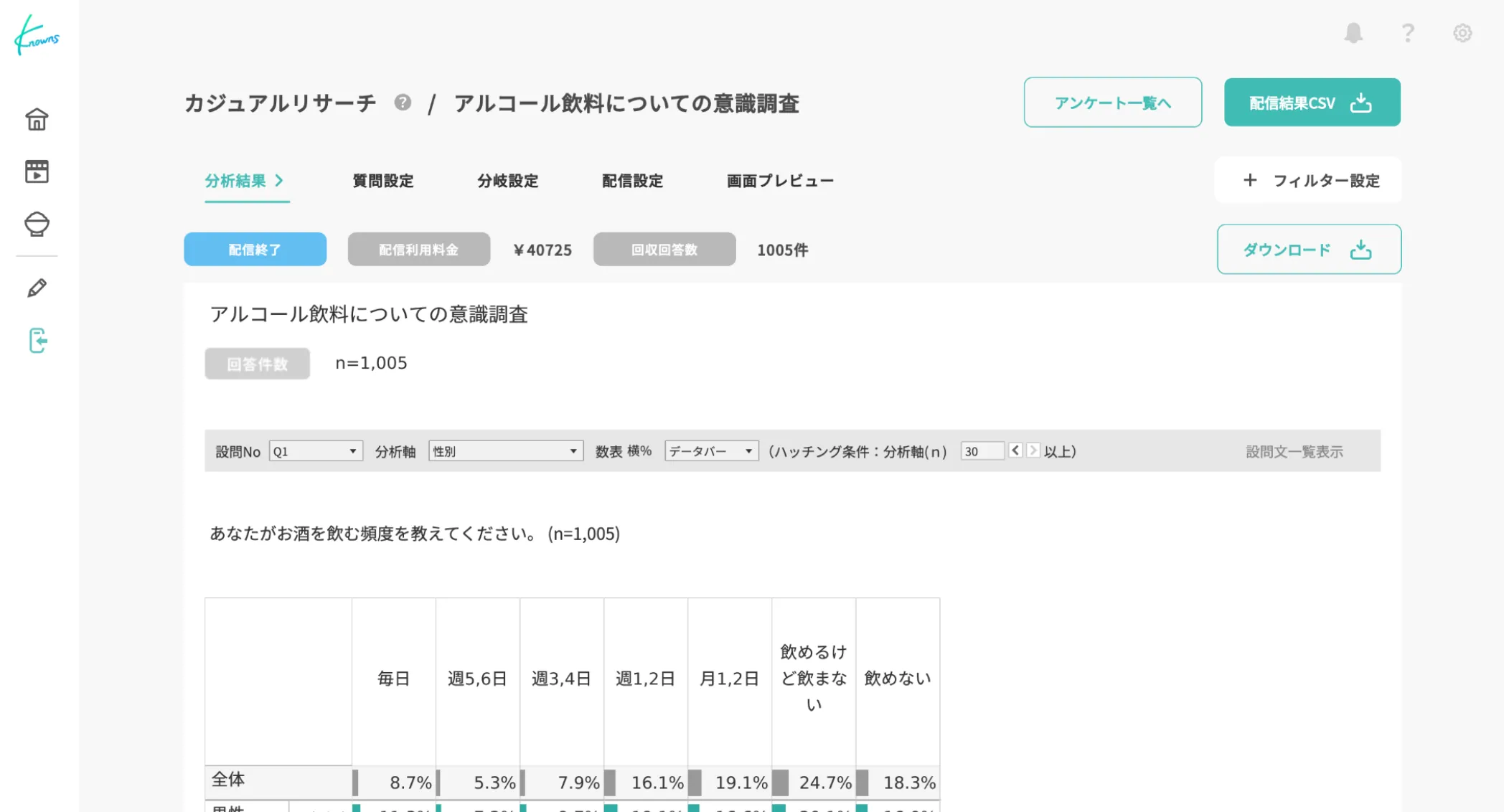
Task: Click the Knowns logo in sidebar
Action: [x=37, y=35]
